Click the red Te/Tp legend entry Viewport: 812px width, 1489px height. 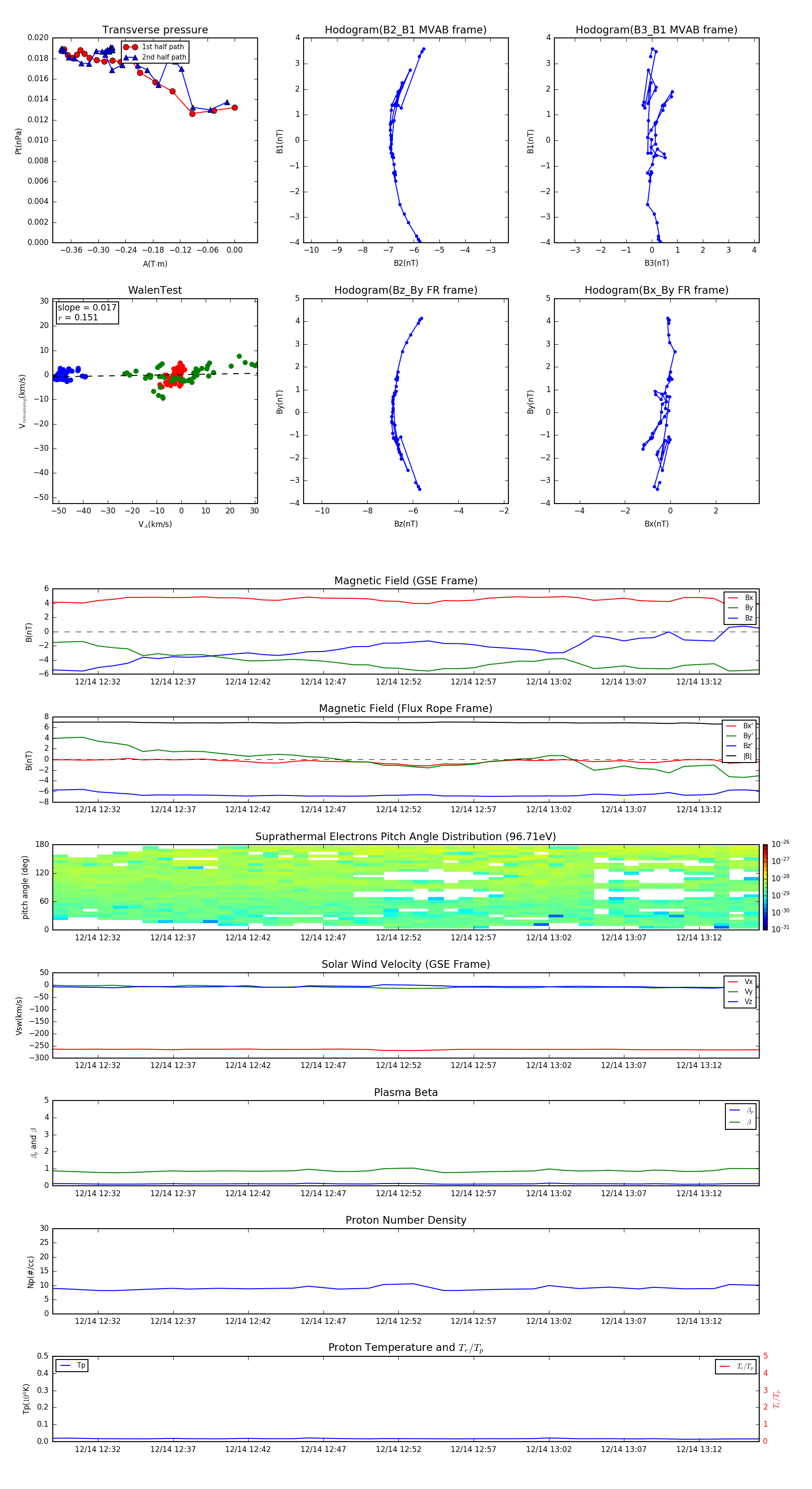(736, 1366)
